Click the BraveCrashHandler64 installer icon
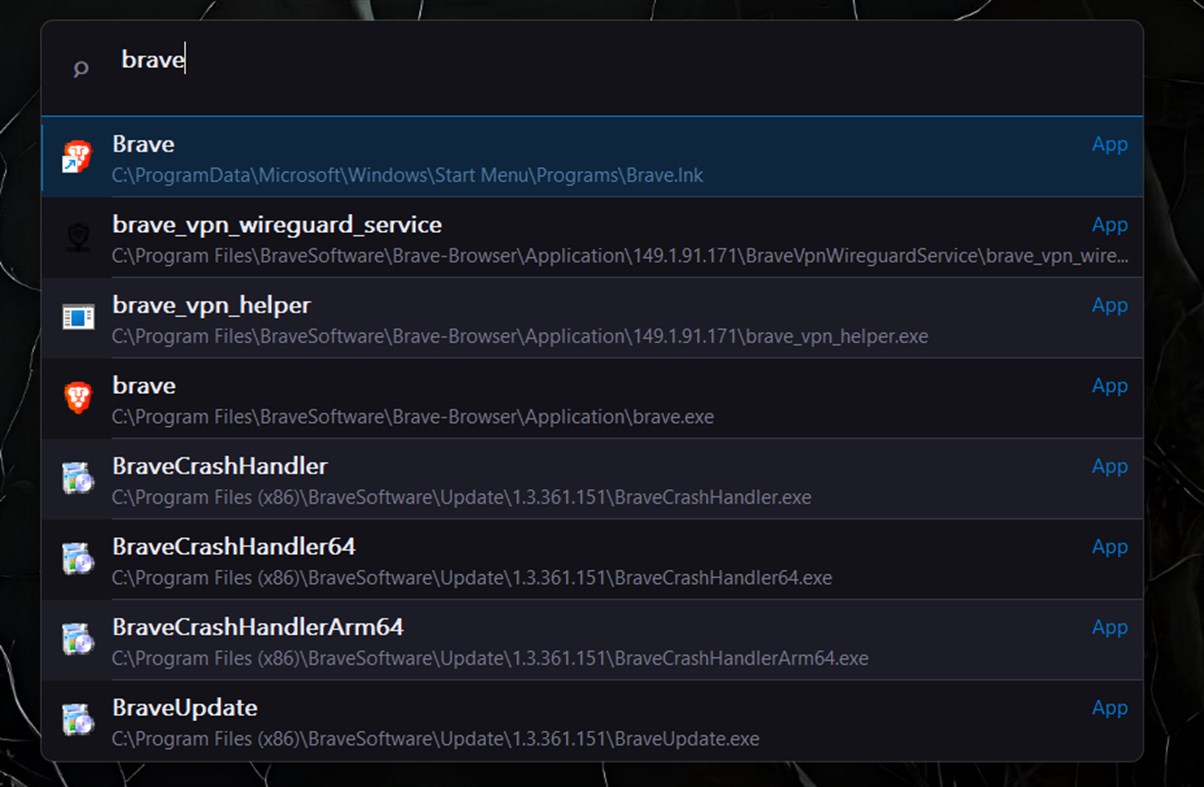 [x=77, y=559]
